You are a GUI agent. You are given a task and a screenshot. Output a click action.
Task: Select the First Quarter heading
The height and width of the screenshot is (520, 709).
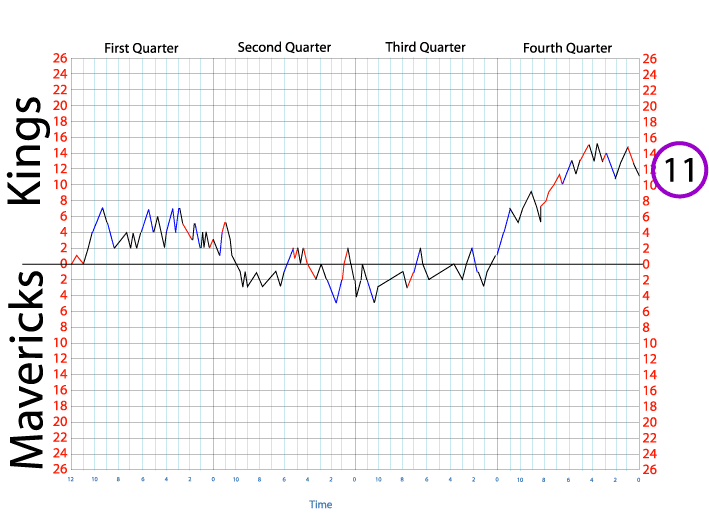coord(141,48)
